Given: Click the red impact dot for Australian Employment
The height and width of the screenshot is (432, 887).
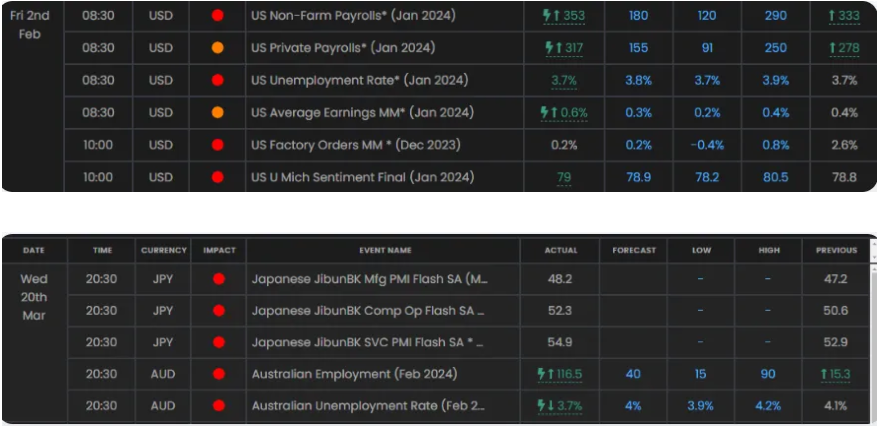Looking at the screenshot, I should 218,374.
